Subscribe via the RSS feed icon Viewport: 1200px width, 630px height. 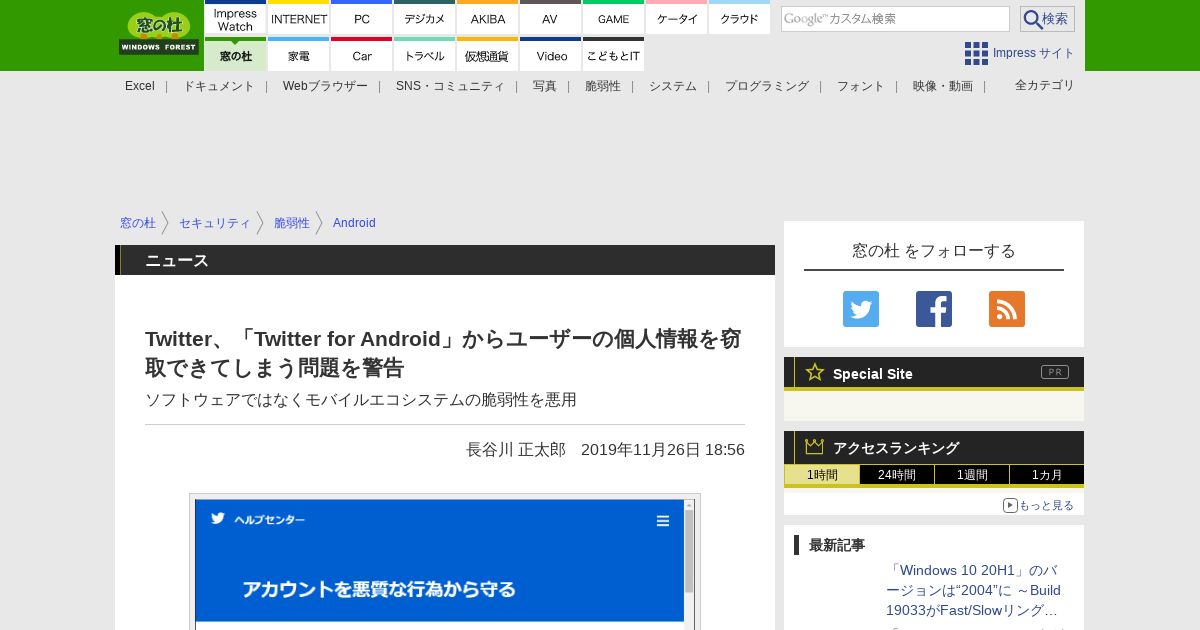1007,309
